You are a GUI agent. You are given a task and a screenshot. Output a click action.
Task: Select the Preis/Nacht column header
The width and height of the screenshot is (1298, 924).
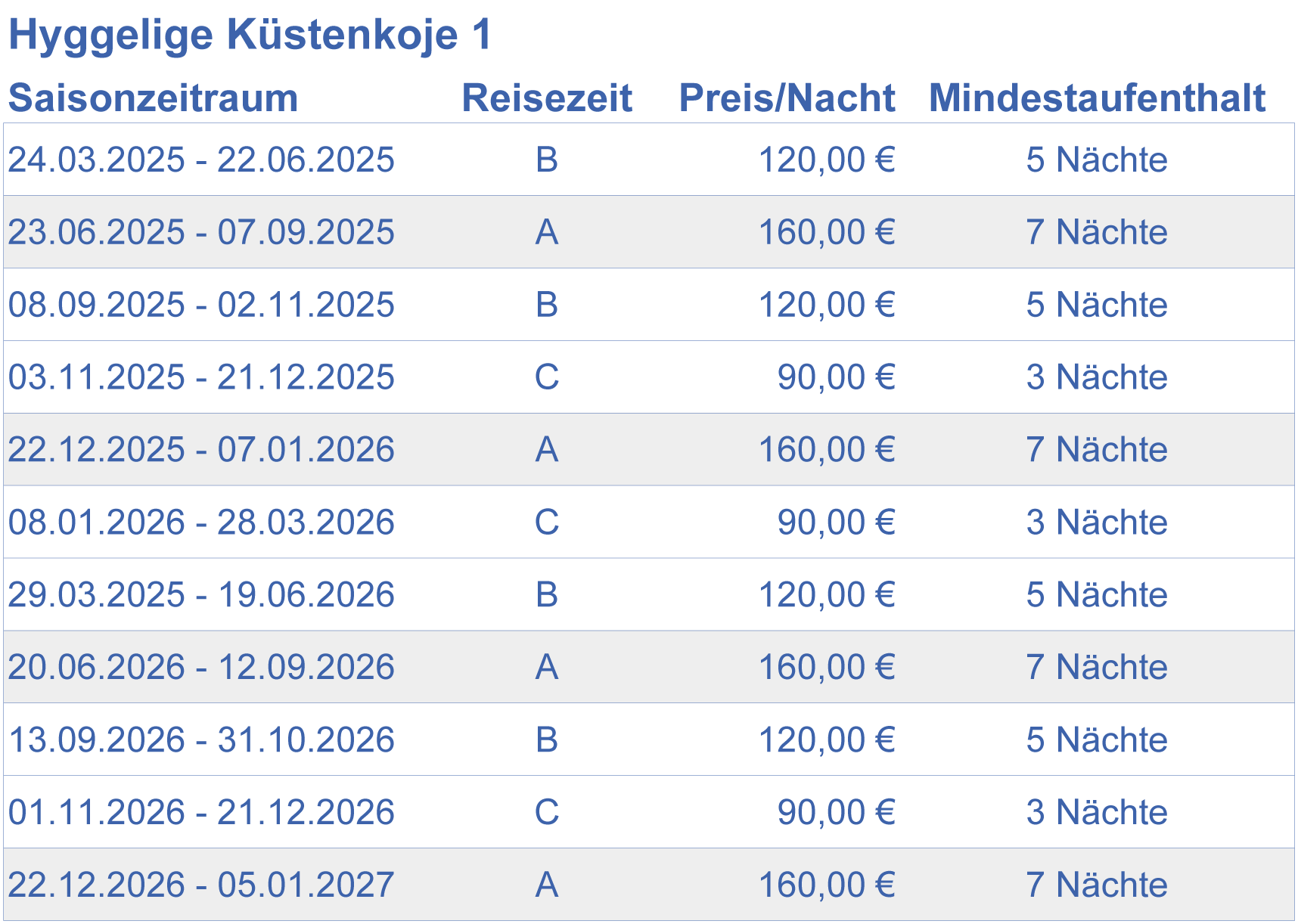click(787, 98)
